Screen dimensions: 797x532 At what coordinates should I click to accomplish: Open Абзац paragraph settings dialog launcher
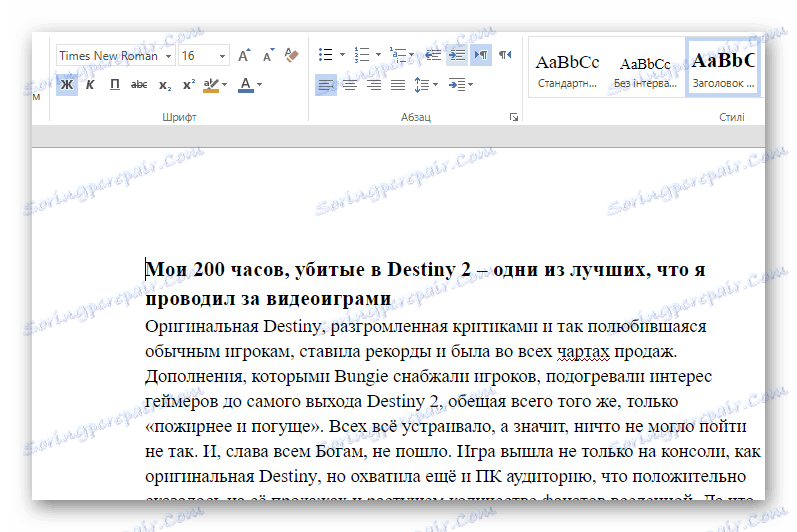(x=514, y=118)
